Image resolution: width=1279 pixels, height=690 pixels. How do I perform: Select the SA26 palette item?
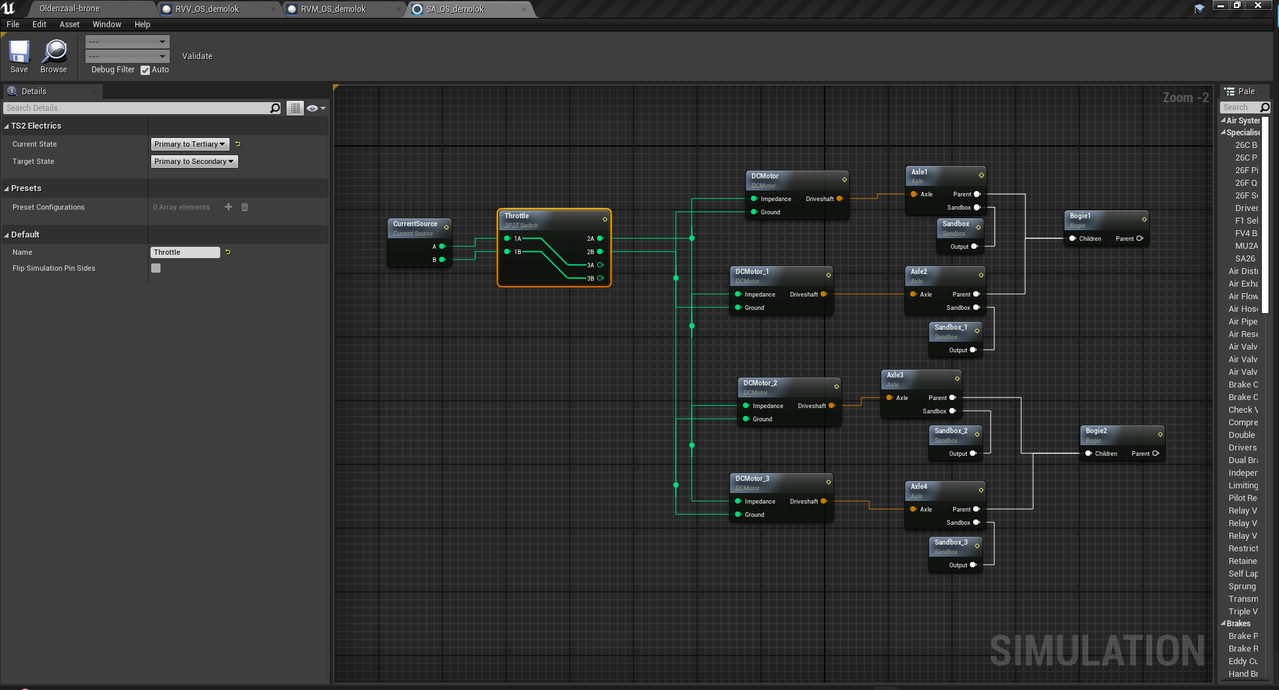tap(1244, 259)
